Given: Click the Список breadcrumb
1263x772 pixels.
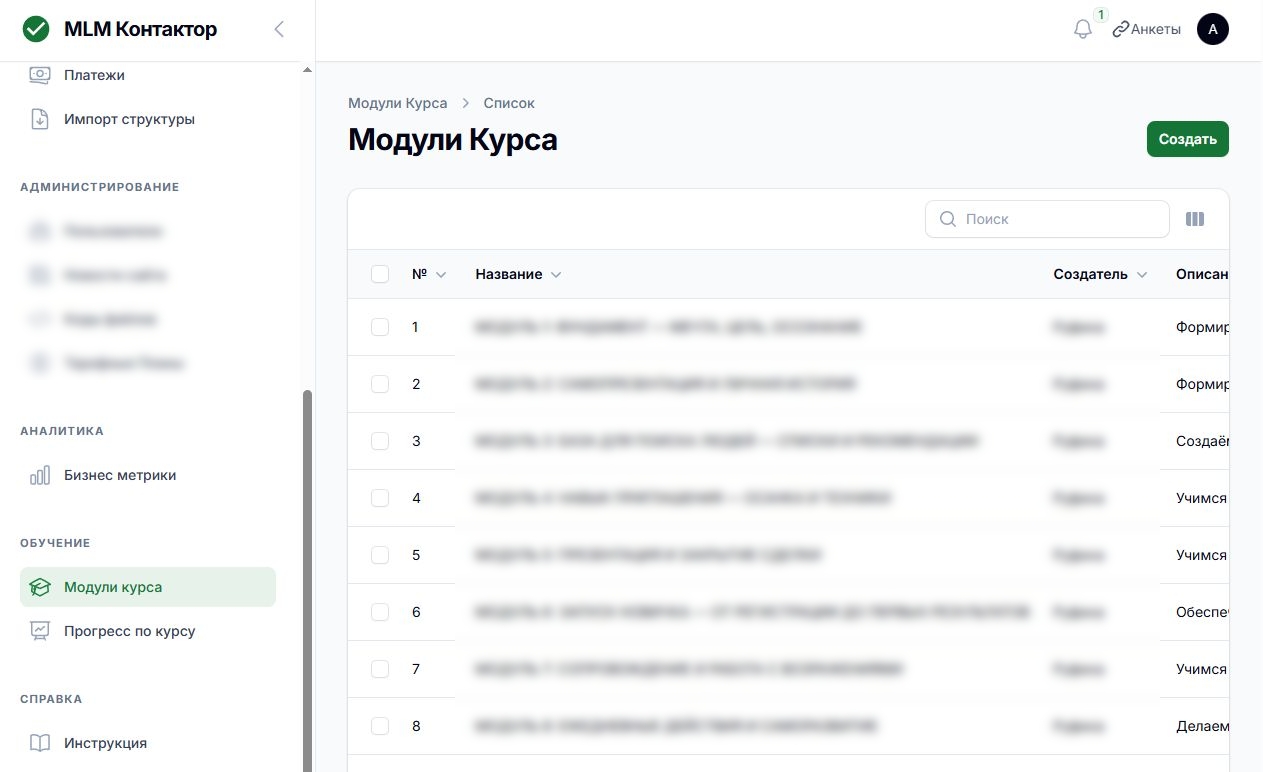Looking at the screenshot, I should [x=509, y=103].
